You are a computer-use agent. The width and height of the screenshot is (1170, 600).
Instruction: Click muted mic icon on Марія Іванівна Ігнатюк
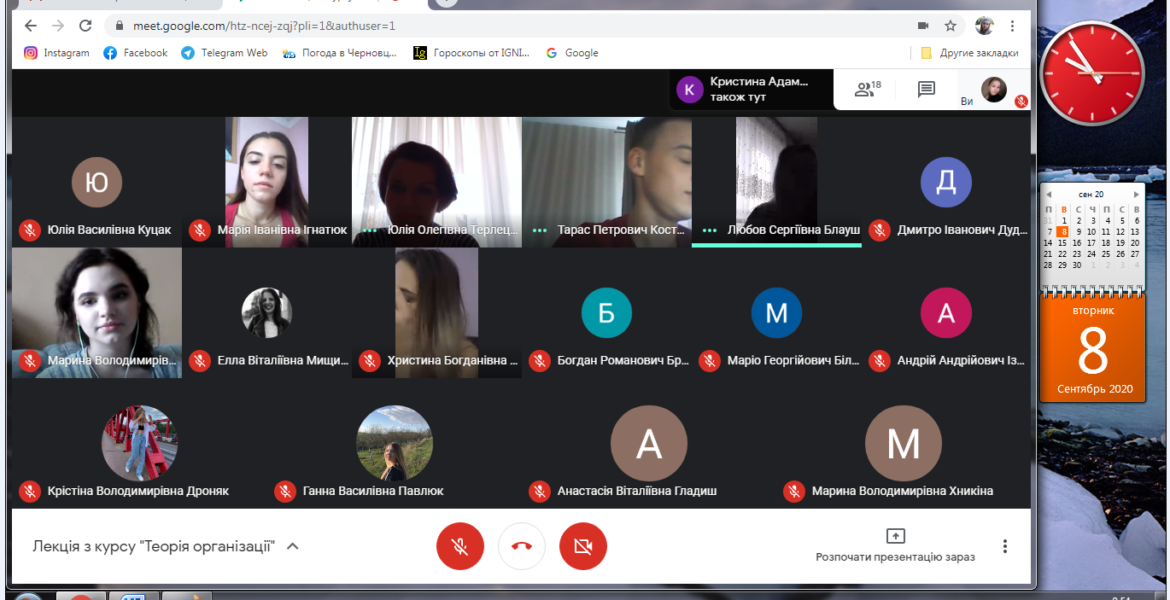(199, 230)
